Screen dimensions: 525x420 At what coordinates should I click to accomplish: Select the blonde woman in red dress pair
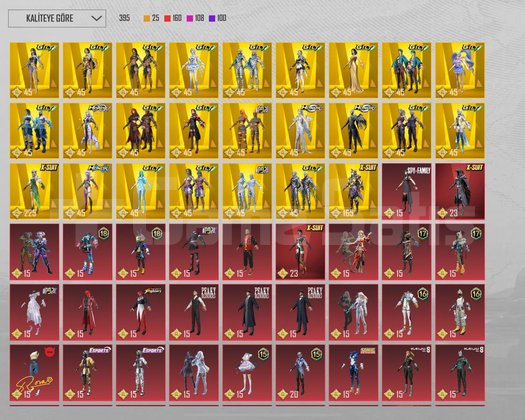[x=354, y=252]
